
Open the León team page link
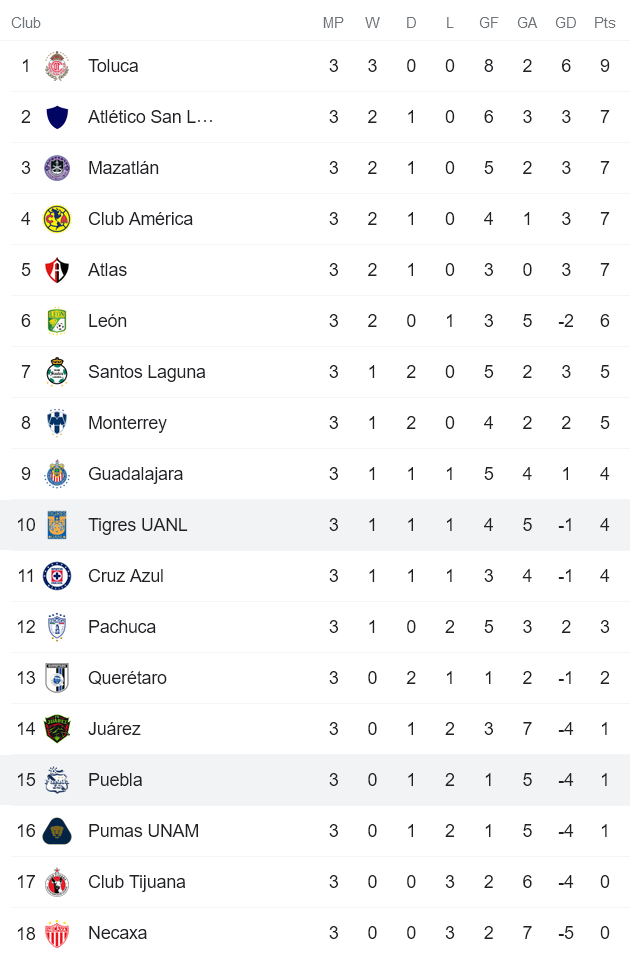tap(107, 321)
